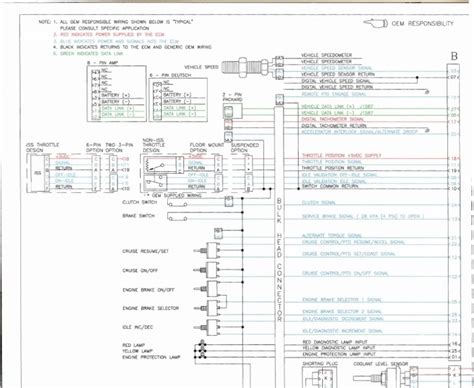
Task: Click the 'CRUISE RESUME/SET' switch label
Action: click(x=145, y=251)
